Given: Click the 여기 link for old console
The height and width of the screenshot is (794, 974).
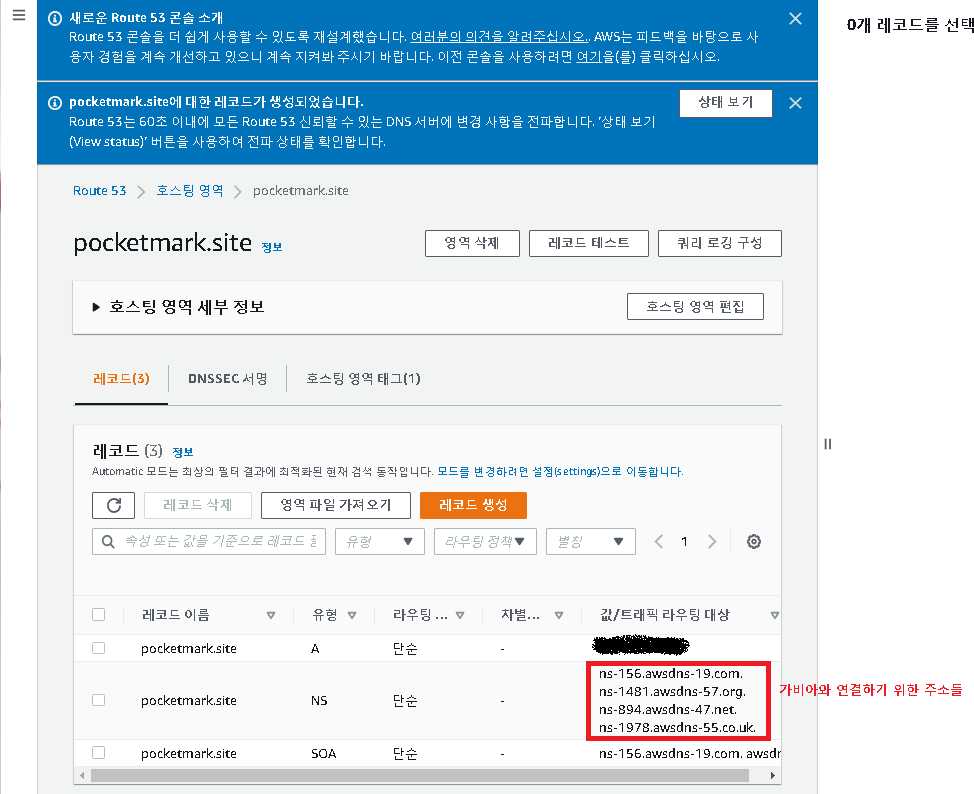Looking at the screenshot, I should coord(588,57).
